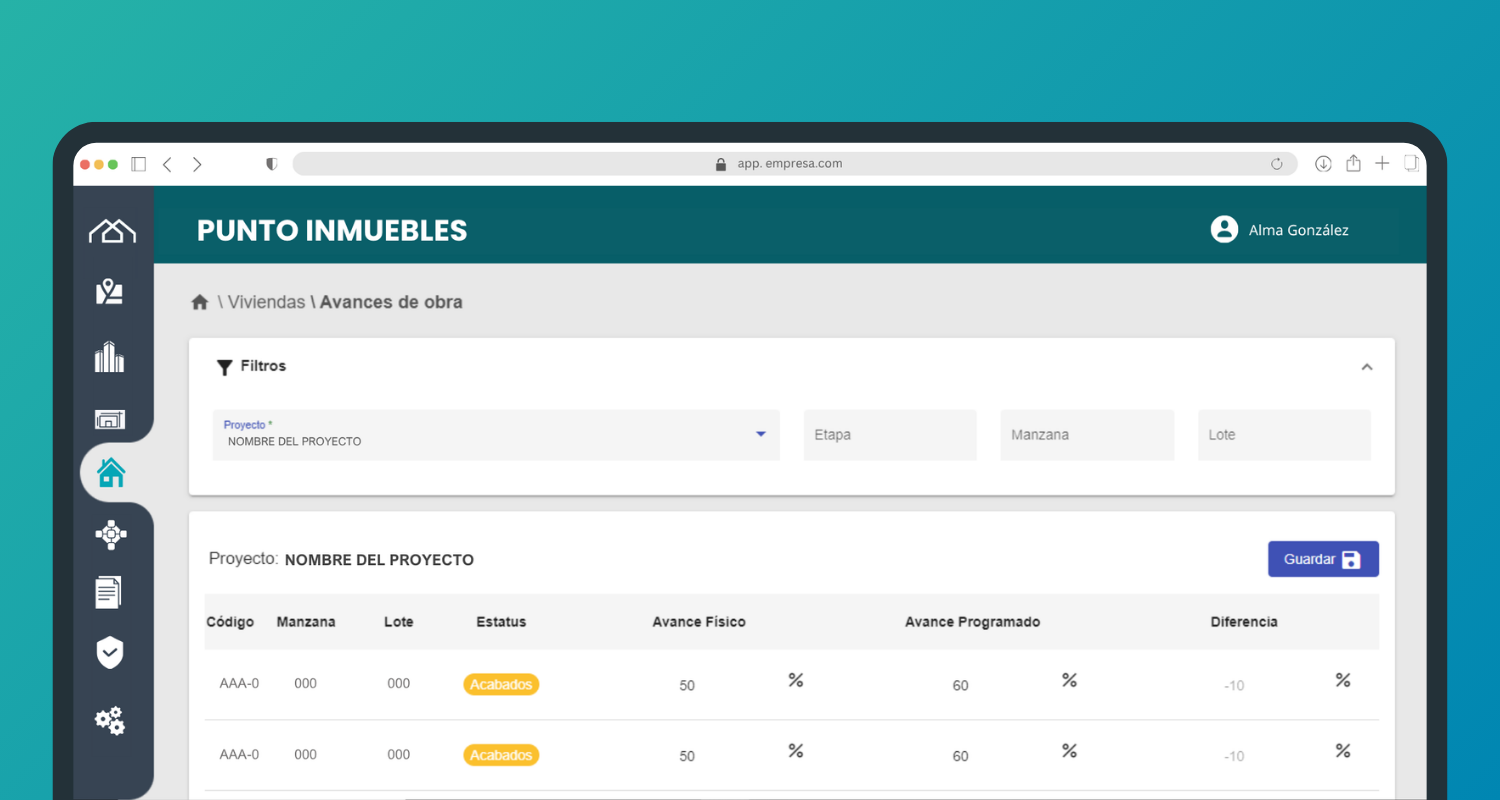Select the active home Viviendas sidebar icon
1500x800 pixels.
111,472
